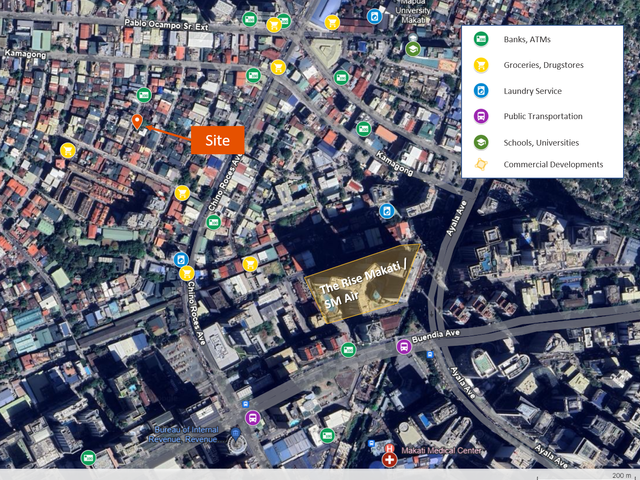The image size is (640, 480).
Task: Click the Commercial Developments legend icon
Action: click(x=481, y=164)
